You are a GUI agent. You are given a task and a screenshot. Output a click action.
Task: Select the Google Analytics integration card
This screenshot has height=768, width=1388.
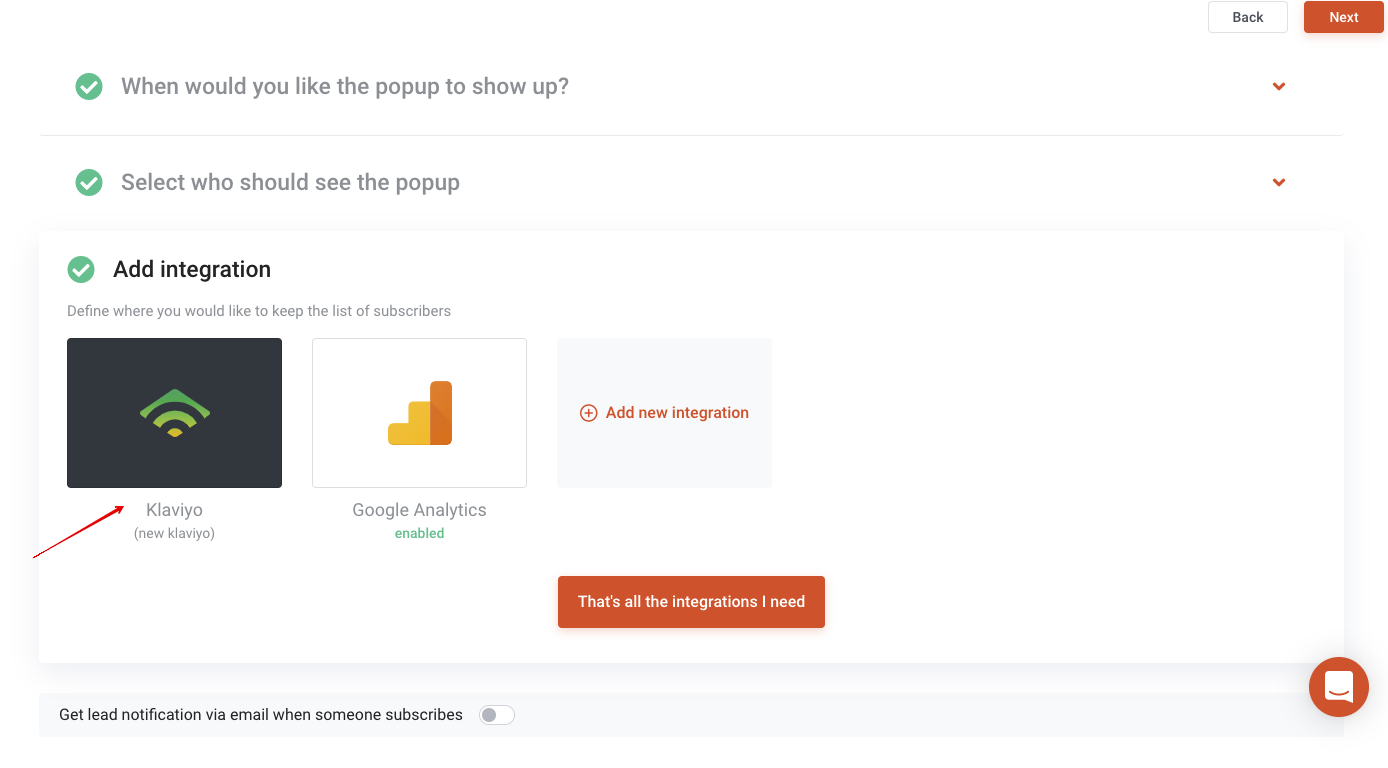420,413
